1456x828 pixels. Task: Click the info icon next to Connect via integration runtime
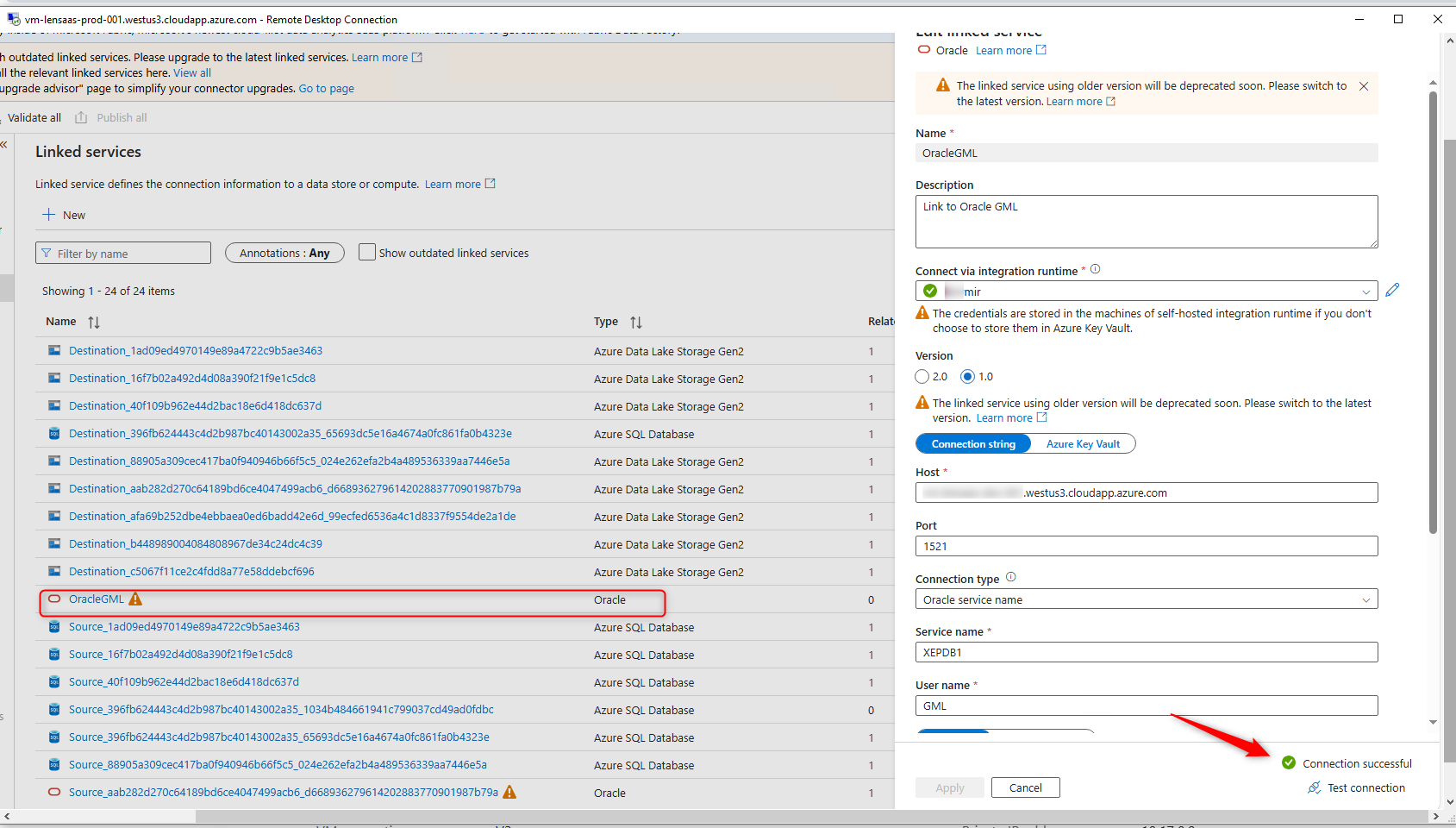[1096, 269]
